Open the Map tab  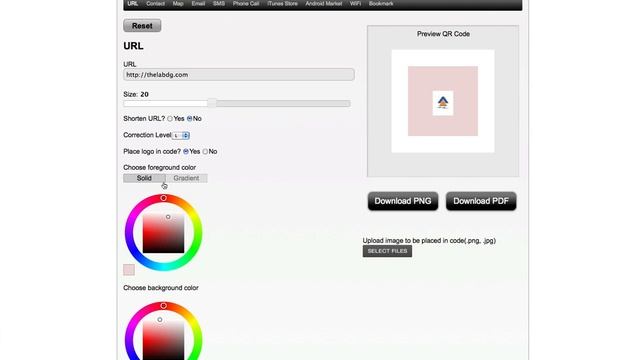tap(178, 4)
